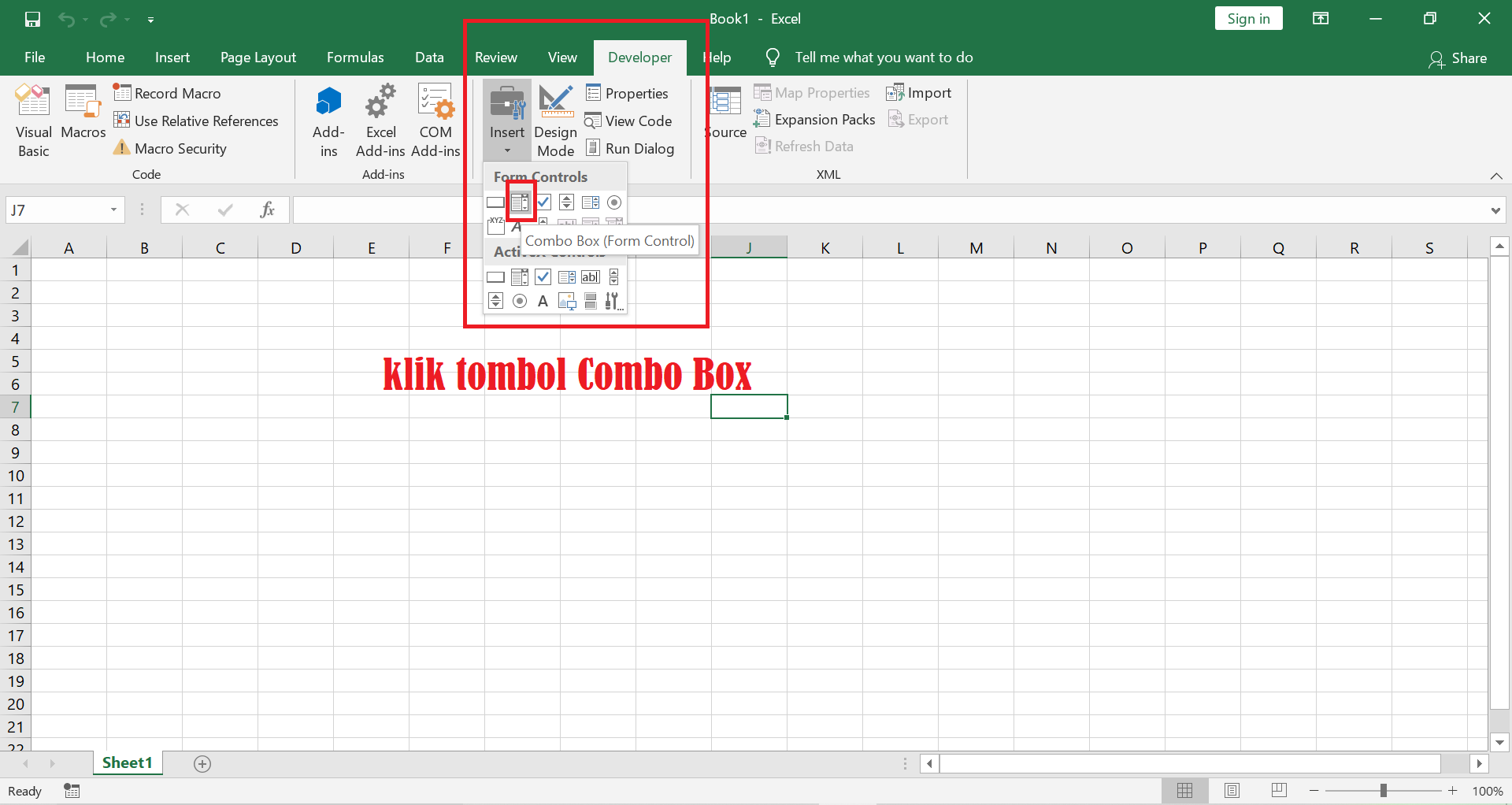Toggle Use Relative References
1512x805 pixels.
coord(197,121)
